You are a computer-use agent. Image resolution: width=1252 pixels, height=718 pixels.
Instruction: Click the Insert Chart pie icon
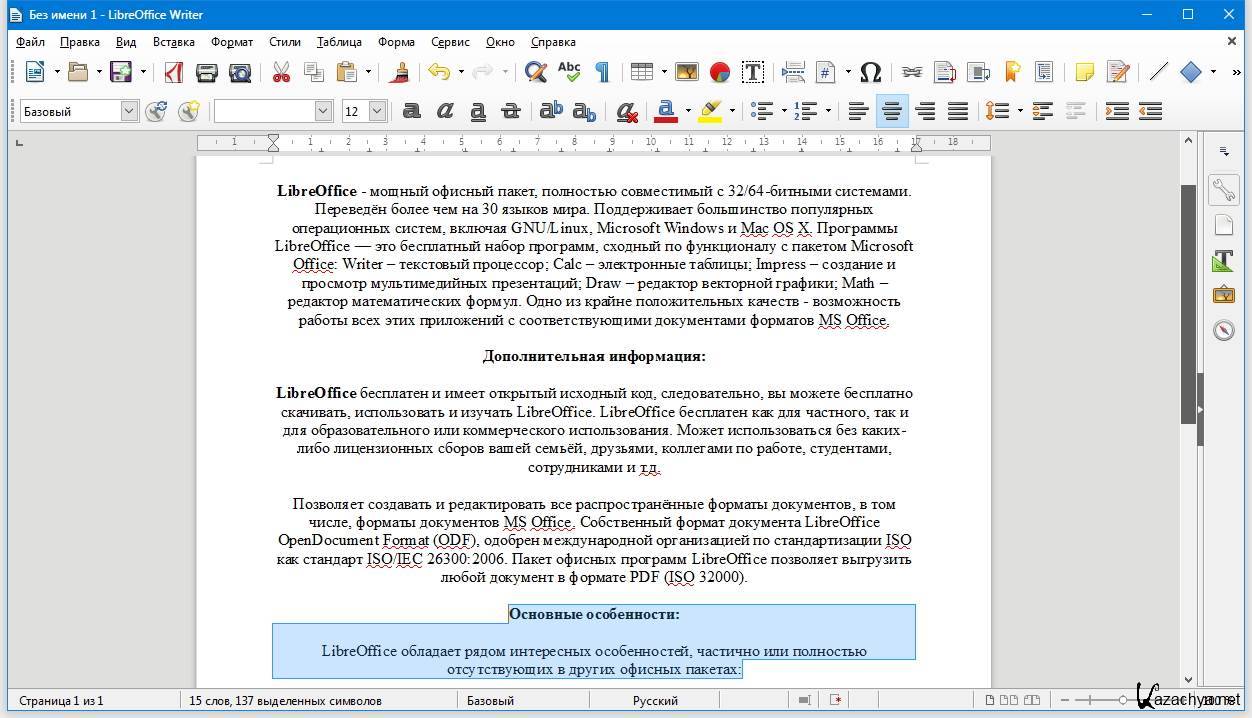tap(719, 72)
